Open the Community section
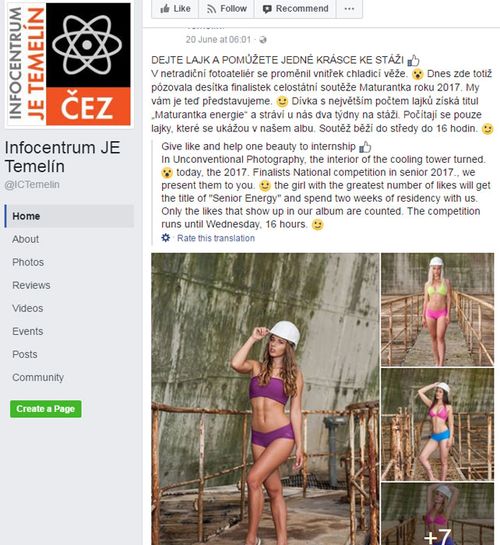 (38, 377)
